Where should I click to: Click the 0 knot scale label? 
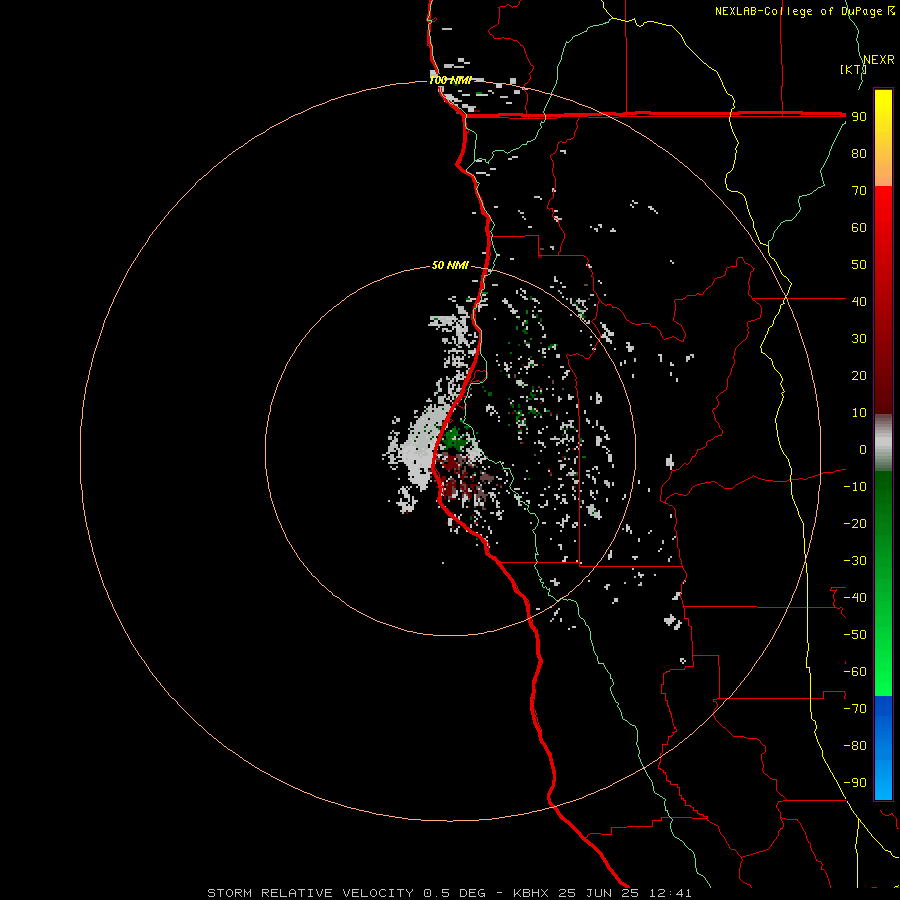863,449
